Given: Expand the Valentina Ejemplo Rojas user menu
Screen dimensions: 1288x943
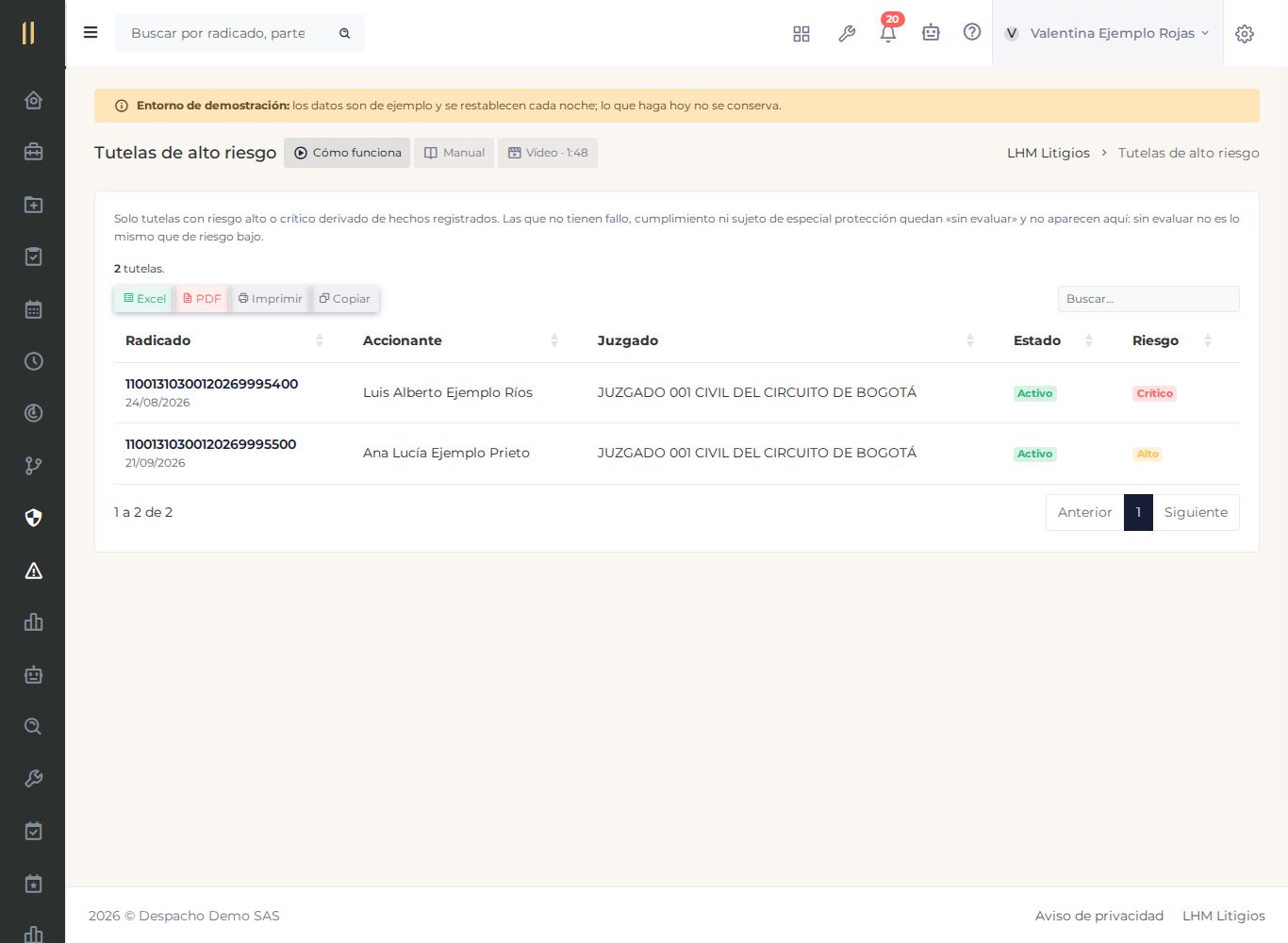Looking at the screenshot, I should pos(1108,33).
